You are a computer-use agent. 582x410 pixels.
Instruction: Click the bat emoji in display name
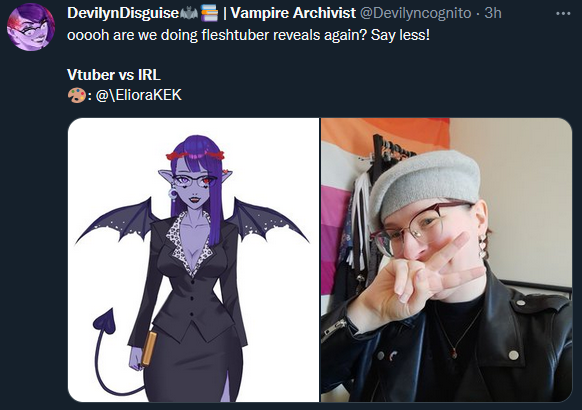tap(189, 14)
